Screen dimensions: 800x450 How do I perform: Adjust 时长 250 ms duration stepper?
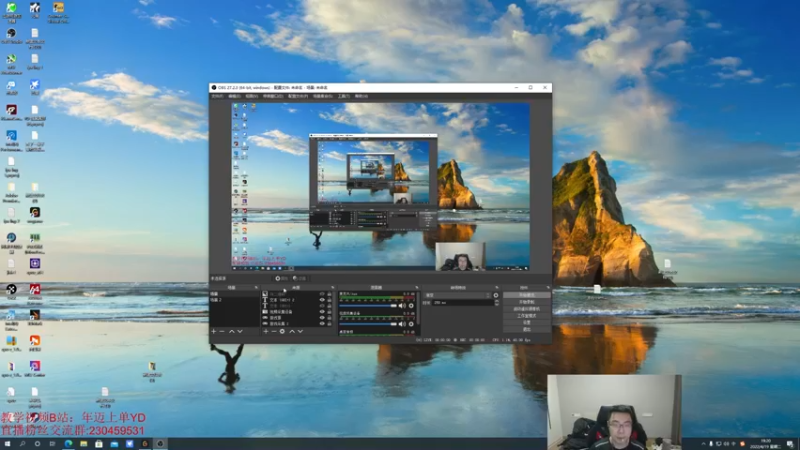497,303
